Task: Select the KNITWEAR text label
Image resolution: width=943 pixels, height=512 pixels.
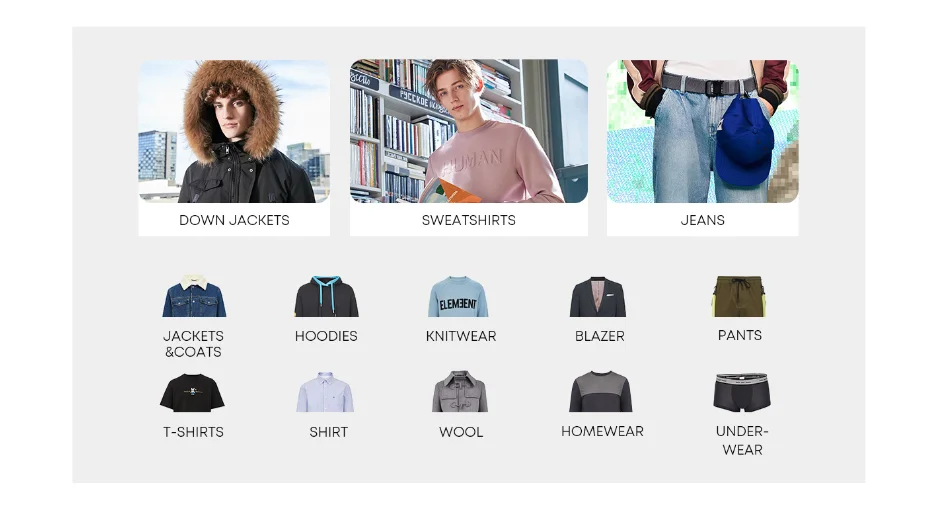Action: click(461, 336)
